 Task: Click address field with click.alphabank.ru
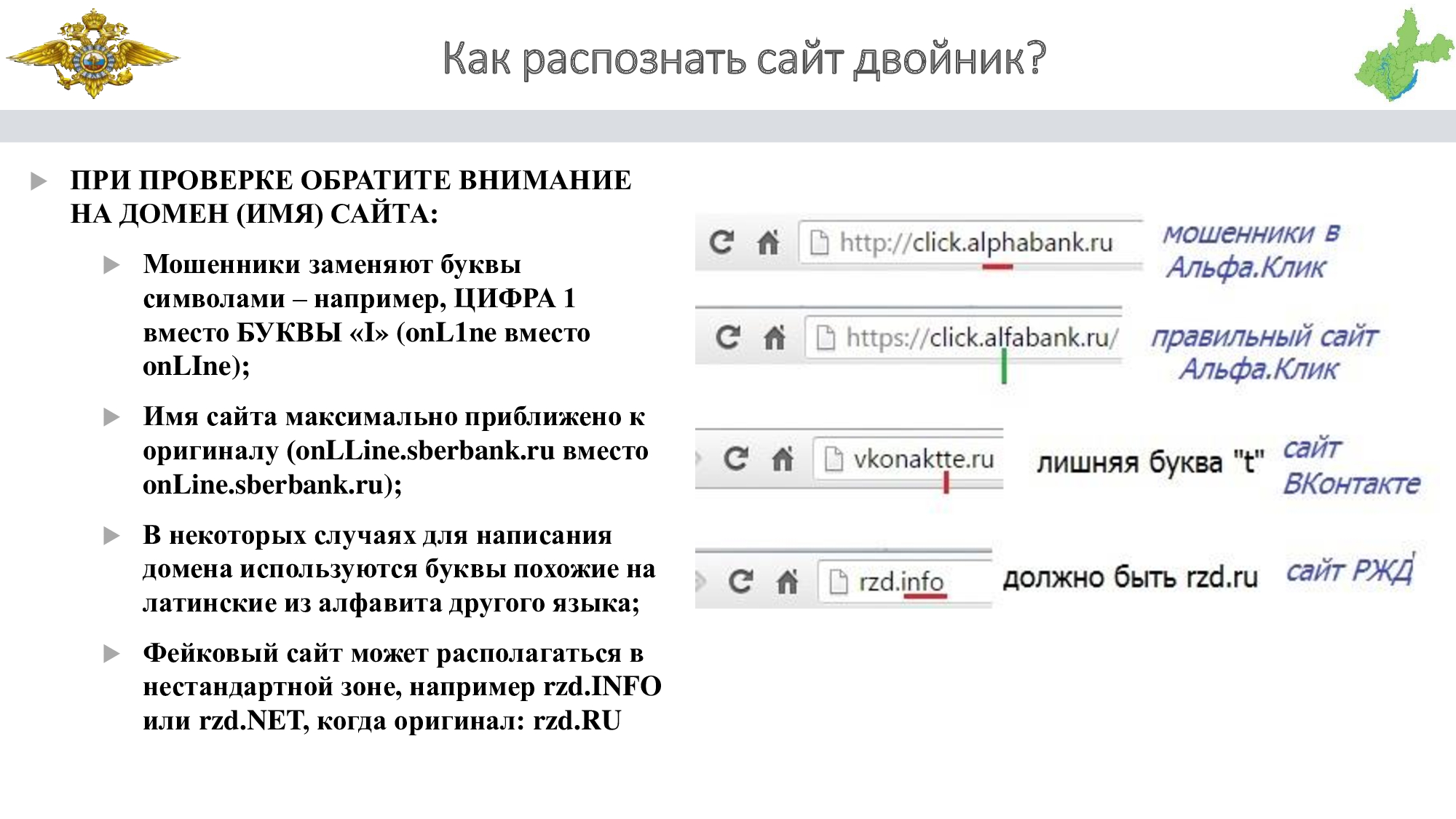[970, 242]
